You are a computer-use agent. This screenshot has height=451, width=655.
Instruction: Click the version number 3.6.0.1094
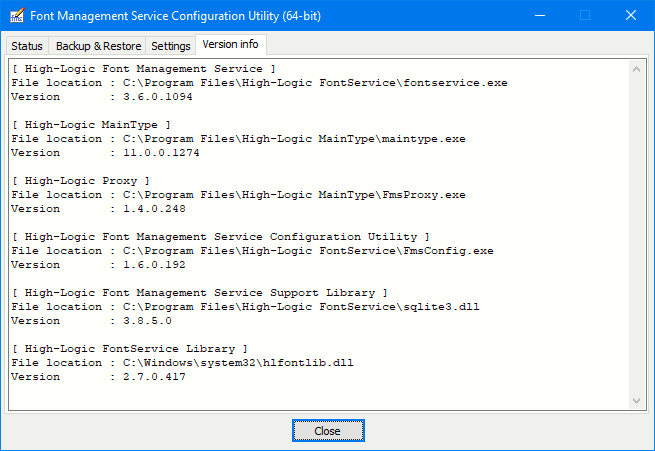click(x=158, y=97)
